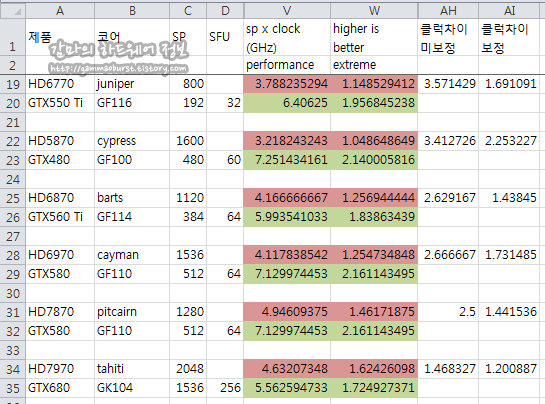Screen dimensions: 545x404
Task: Click red cell 3.788235294
Action: pos(287,84)
